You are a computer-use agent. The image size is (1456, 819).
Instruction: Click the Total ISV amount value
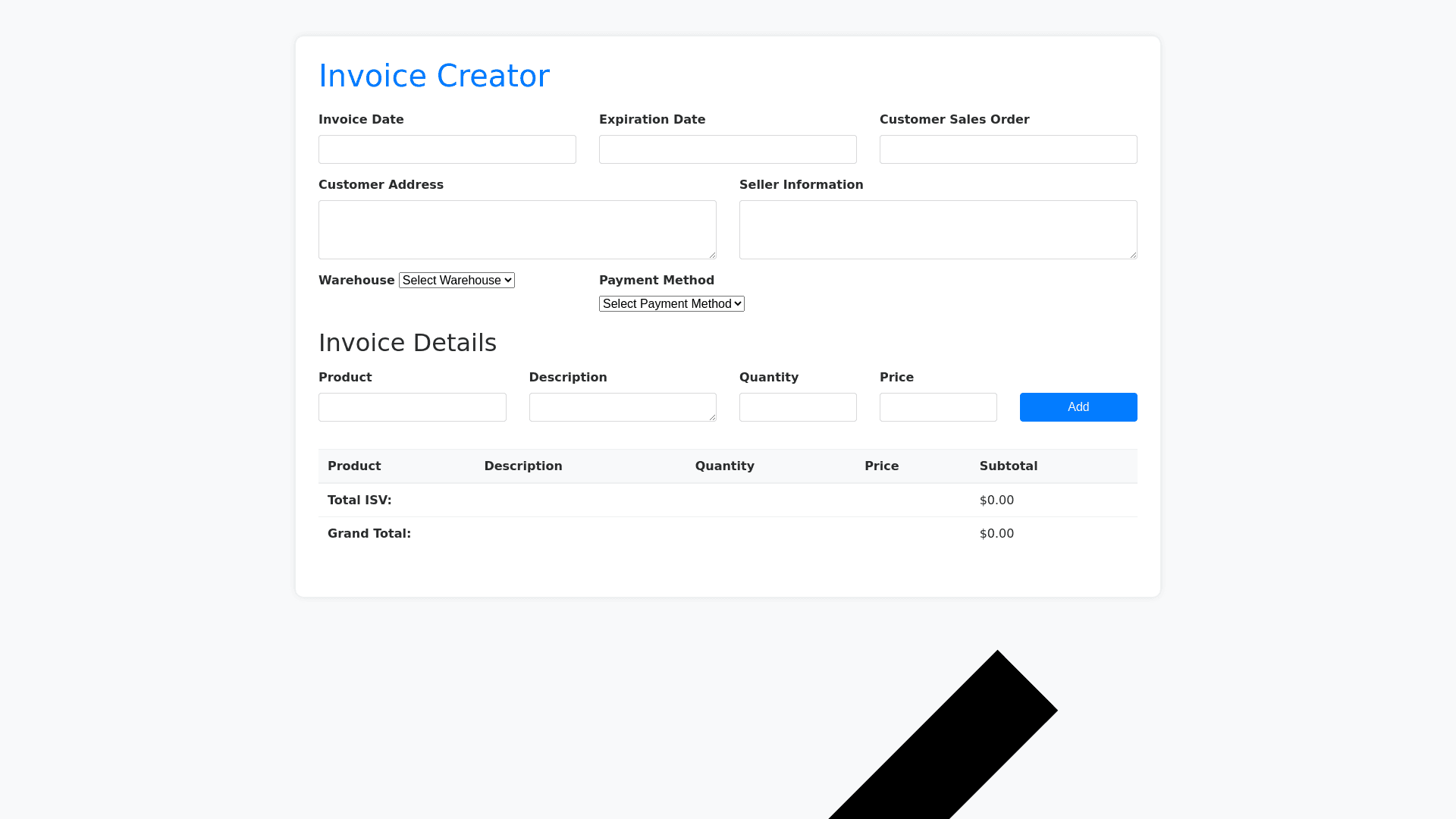[x=996, y=500]
